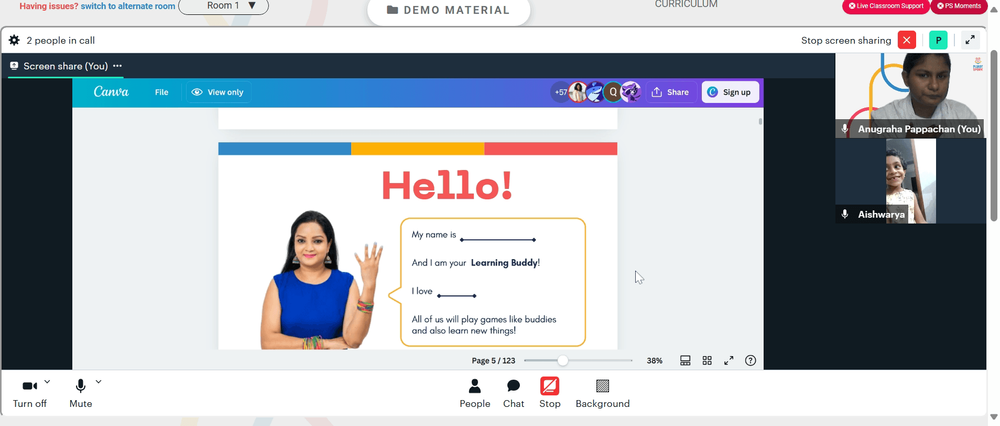Open the CURRICULUM tab
Image resolution: width=1000 pixels, height=426 pixels.
point(686,4)
